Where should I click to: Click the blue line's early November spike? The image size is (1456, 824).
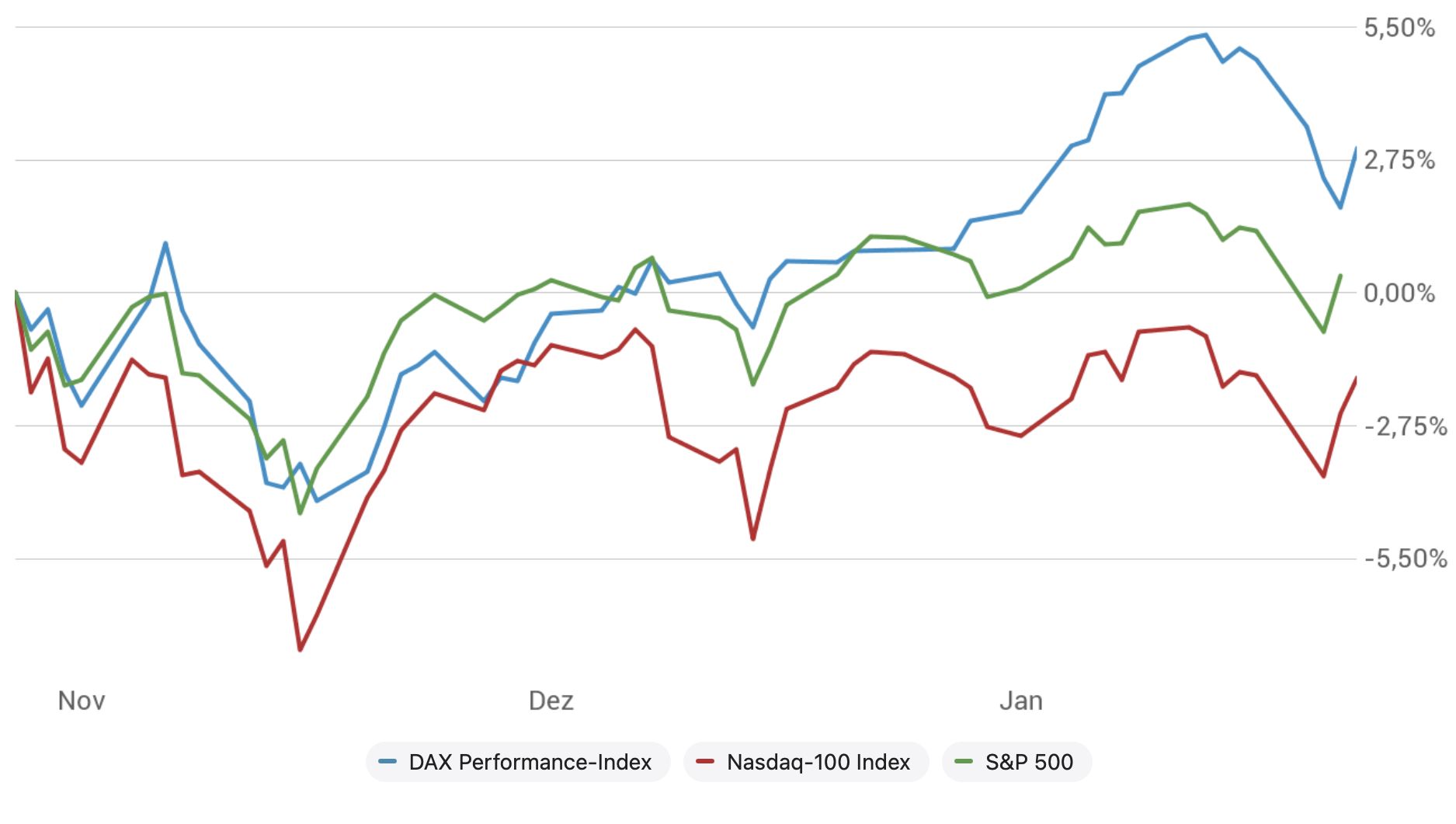tap(165, 243)
